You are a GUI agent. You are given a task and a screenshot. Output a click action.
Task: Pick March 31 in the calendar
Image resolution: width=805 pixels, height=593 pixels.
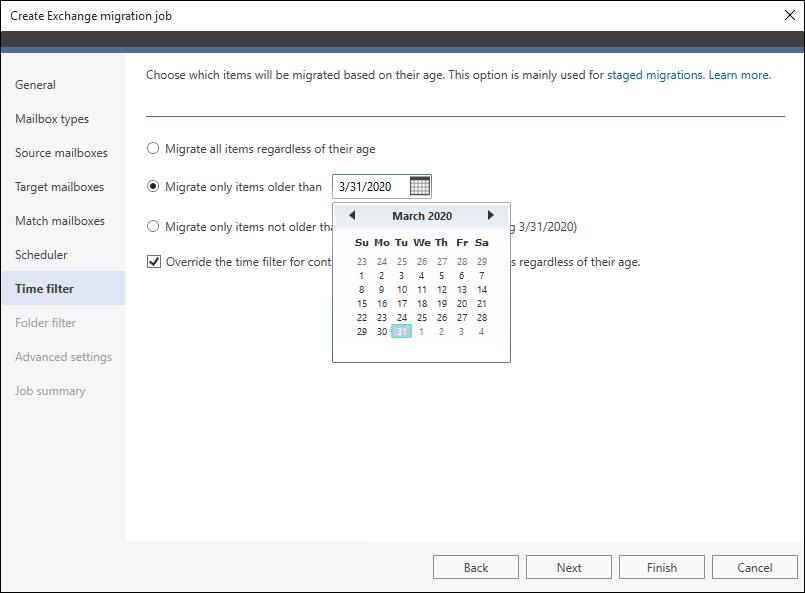click(401, 332)
